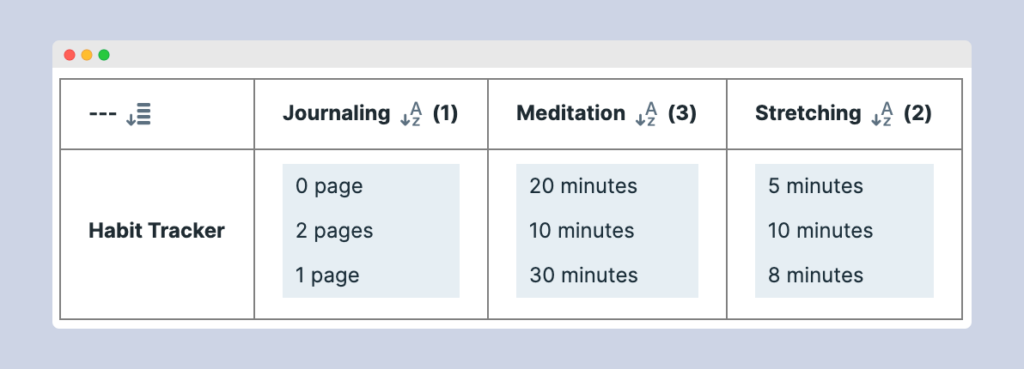Viewport: 1024px width, 369px height.
Task: Select the Journaling column header text
Action: point(336,114)
